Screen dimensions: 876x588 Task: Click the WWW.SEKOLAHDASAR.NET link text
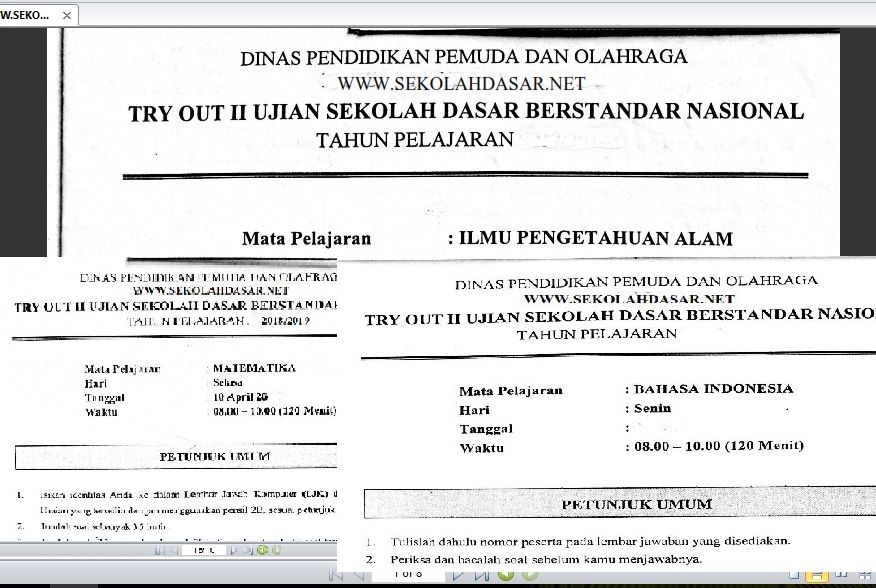click(463, 84)
